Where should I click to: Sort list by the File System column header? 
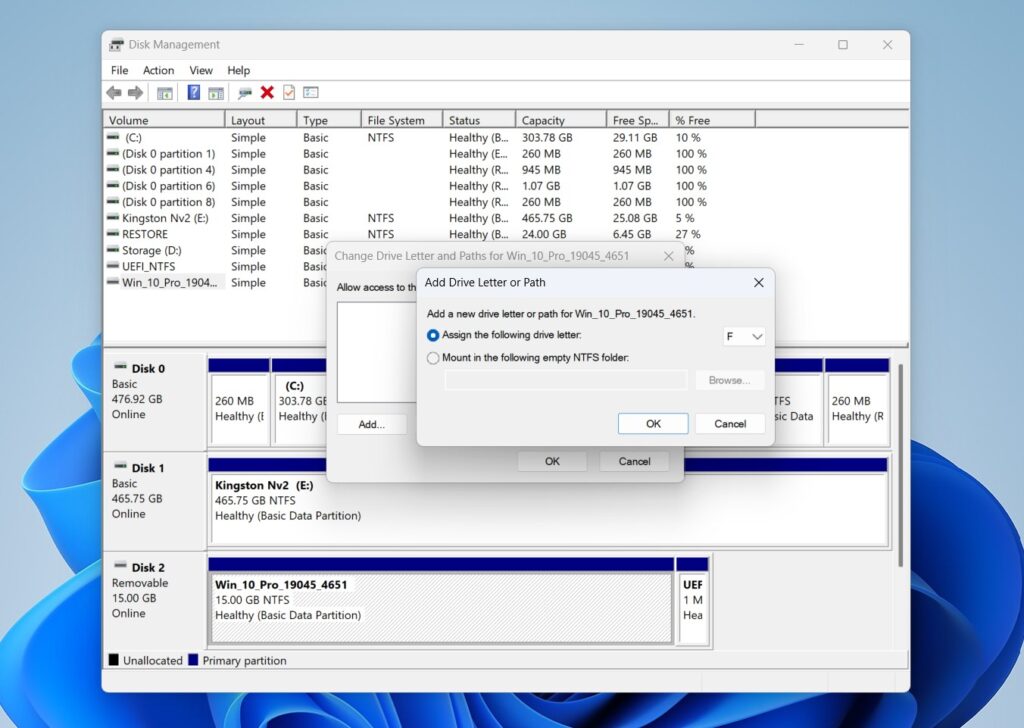402,120
